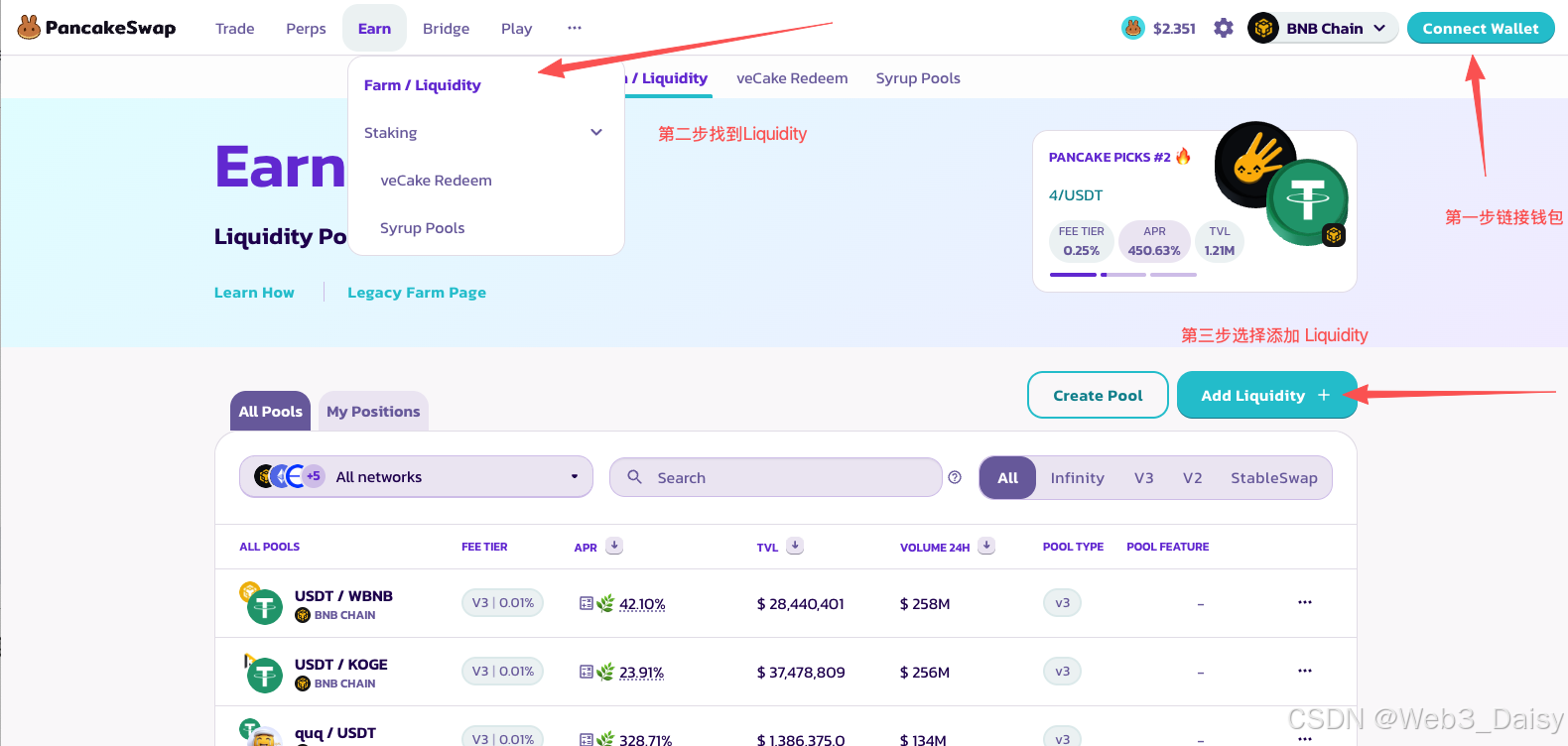
Task: Open the Legacy Farm Page link
Action: pos(417,293)
